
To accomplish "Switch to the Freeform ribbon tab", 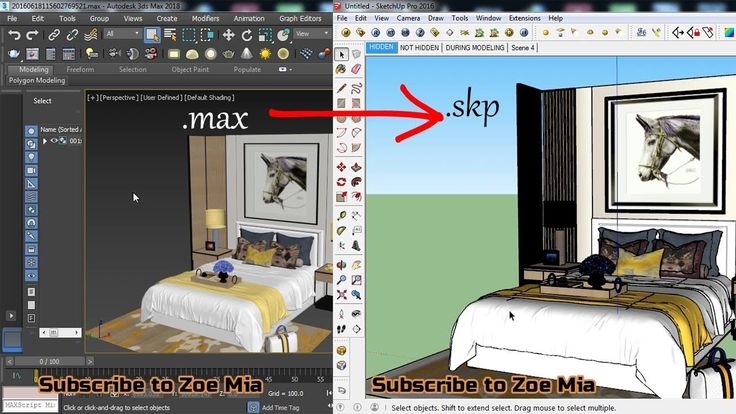I will [80, 69].
